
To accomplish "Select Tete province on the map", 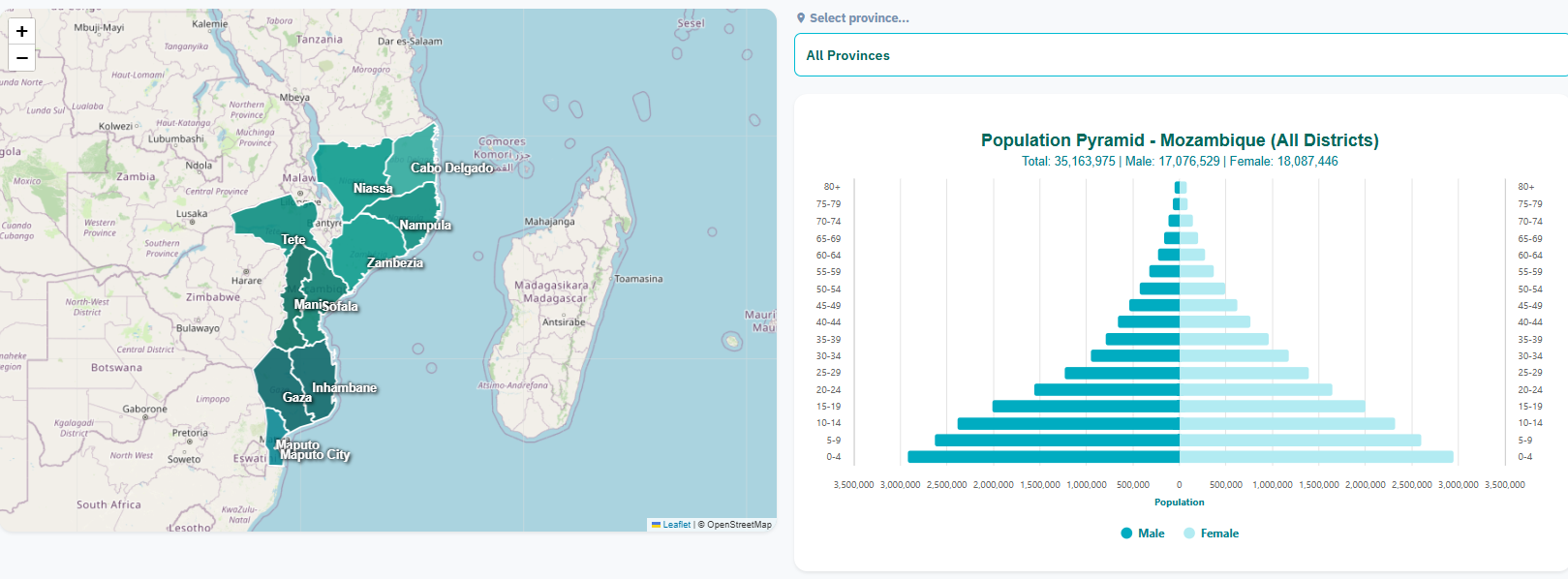I will pos(293,240).
